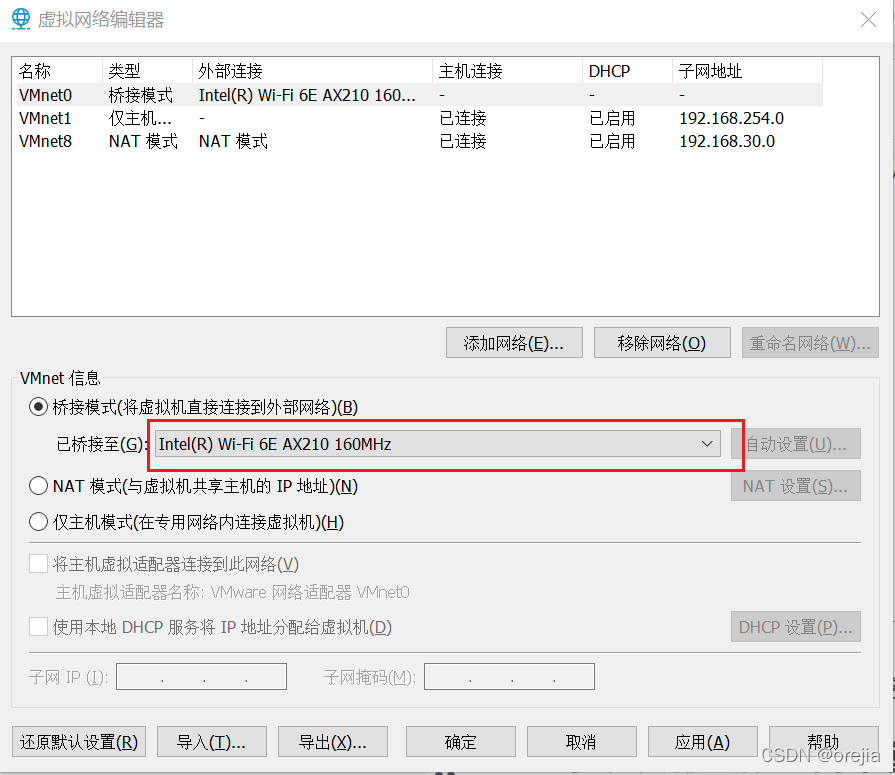Viewport: 895px width, 775px height.
Task: Click the 子网 IP input field
Action: click(201, 676)
